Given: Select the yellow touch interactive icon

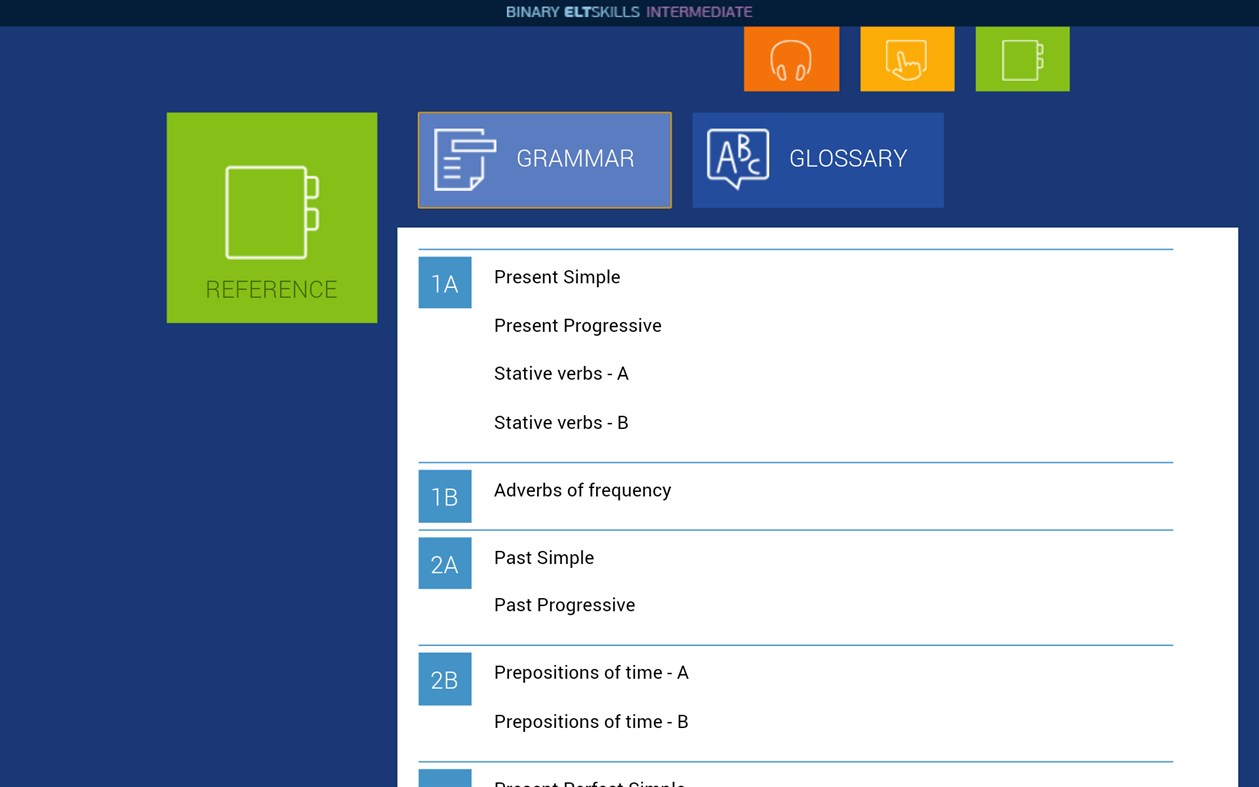Looking at the screenshot, I should 906,58.
